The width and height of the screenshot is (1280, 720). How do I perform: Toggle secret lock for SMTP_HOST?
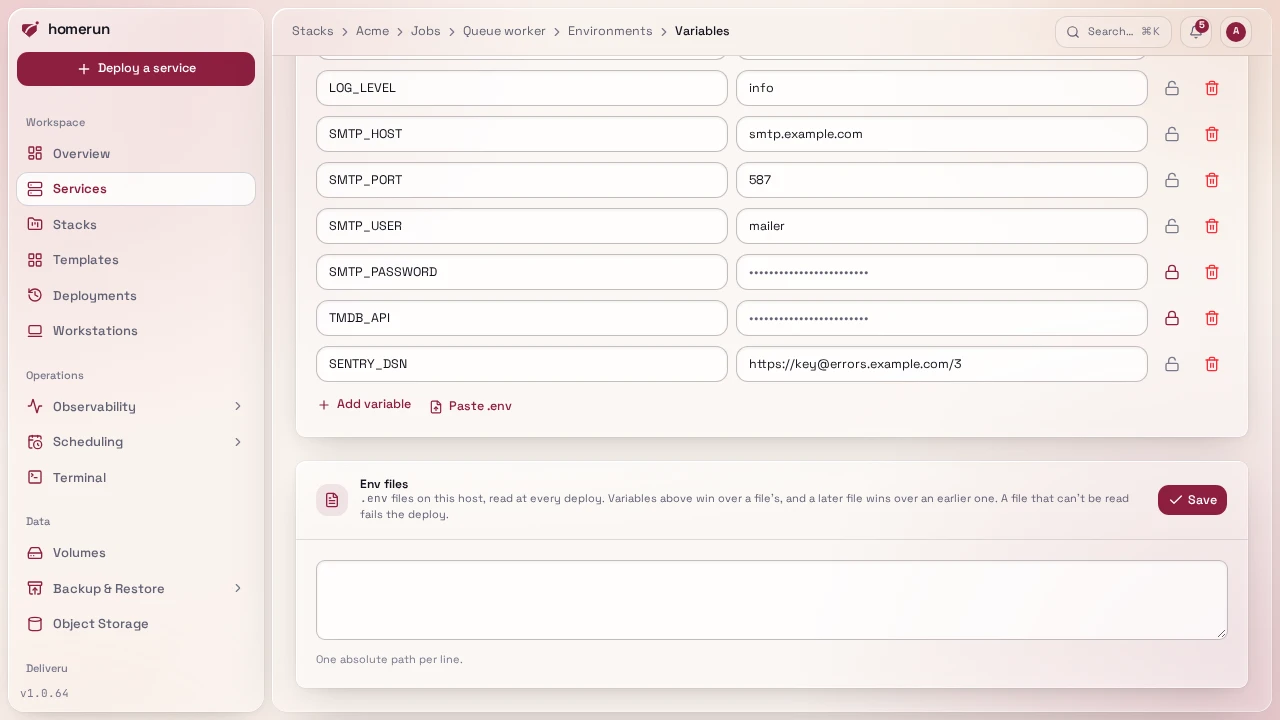tap(1172, 134)
